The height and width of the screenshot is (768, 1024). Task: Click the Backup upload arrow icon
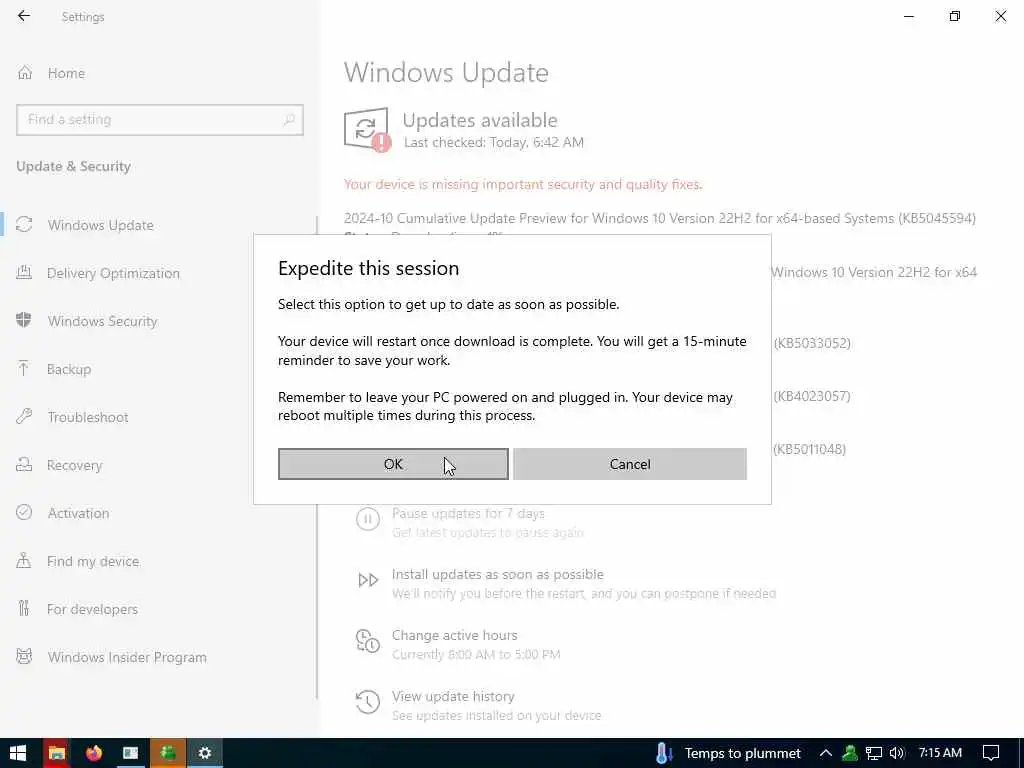click(x=24, y=368)
